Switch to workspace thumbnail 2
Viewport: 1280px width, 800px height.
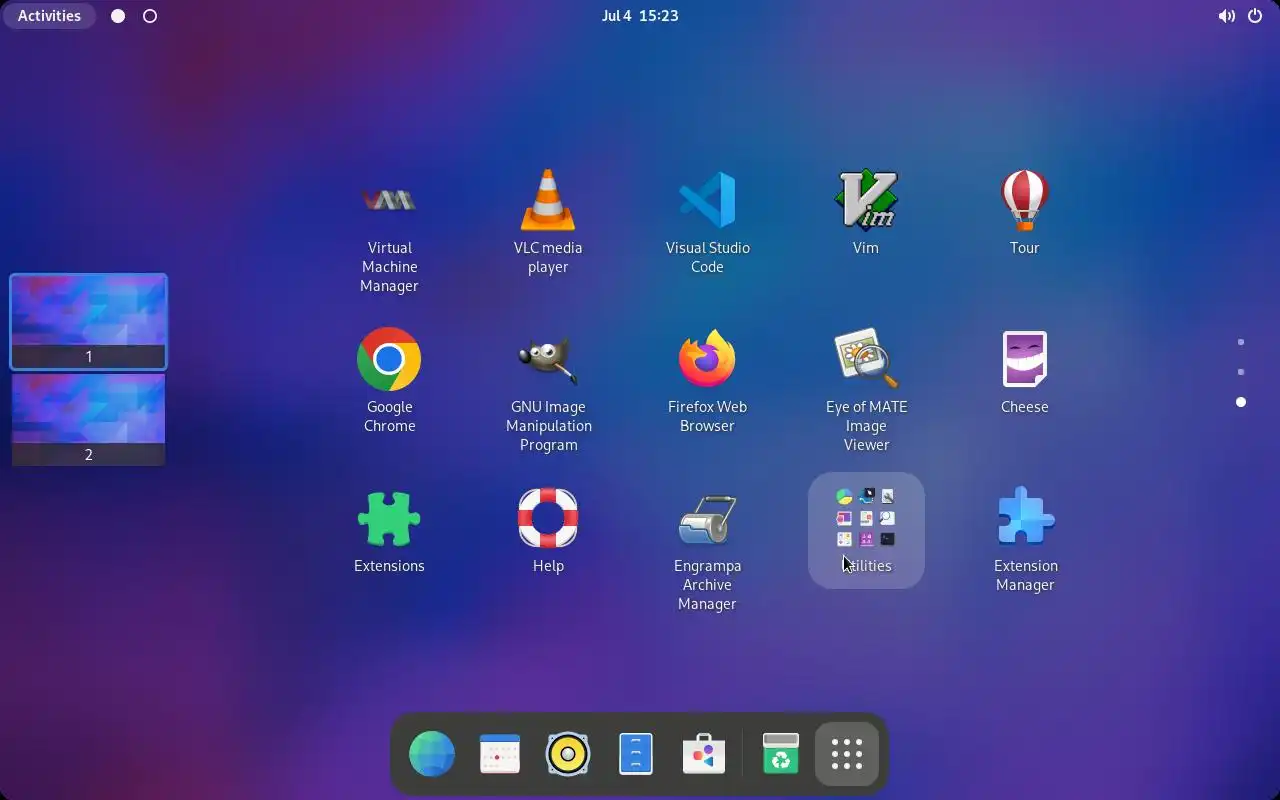coord(89,420)
